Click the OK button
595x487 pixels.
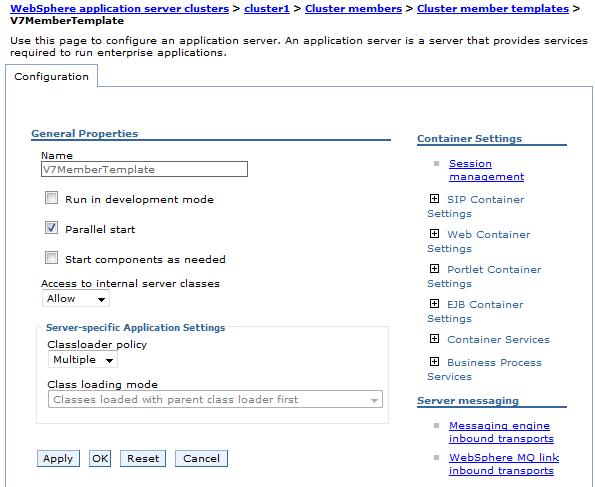click(x=100, y=459)
